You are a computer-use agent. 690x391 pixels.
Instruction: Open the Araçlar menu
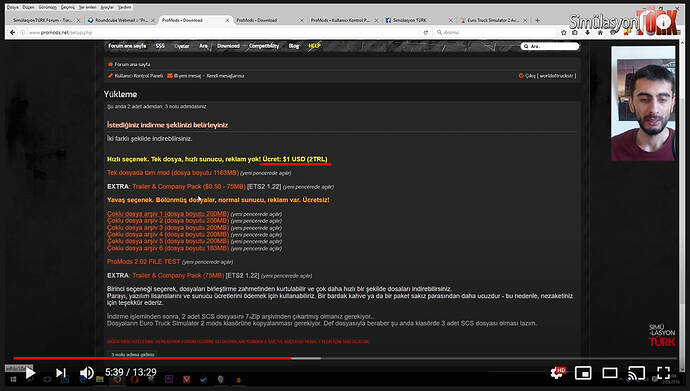click(x=107, y=7)
